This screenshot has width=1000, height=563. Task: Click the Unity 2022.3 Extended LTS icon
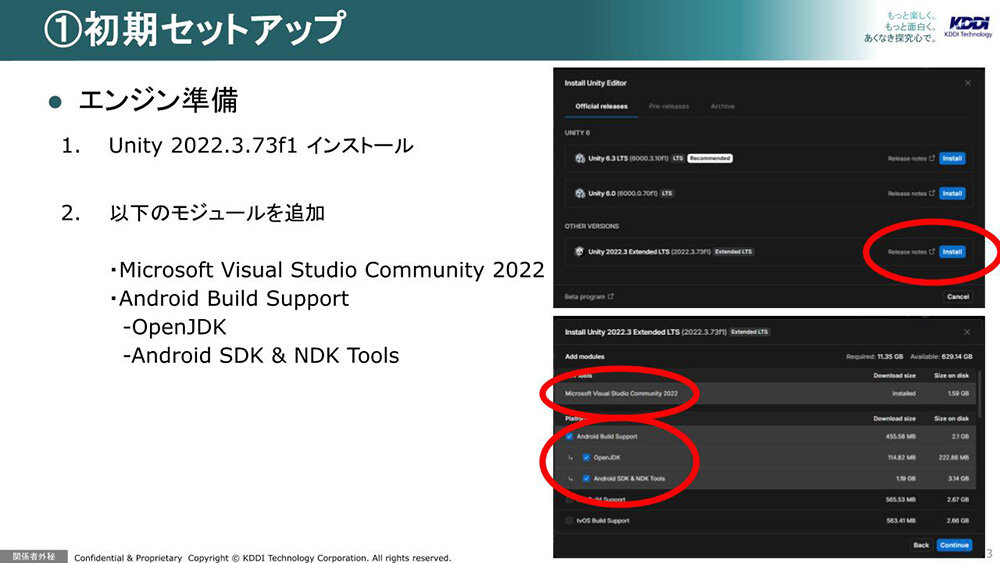[x=579, y=251]
